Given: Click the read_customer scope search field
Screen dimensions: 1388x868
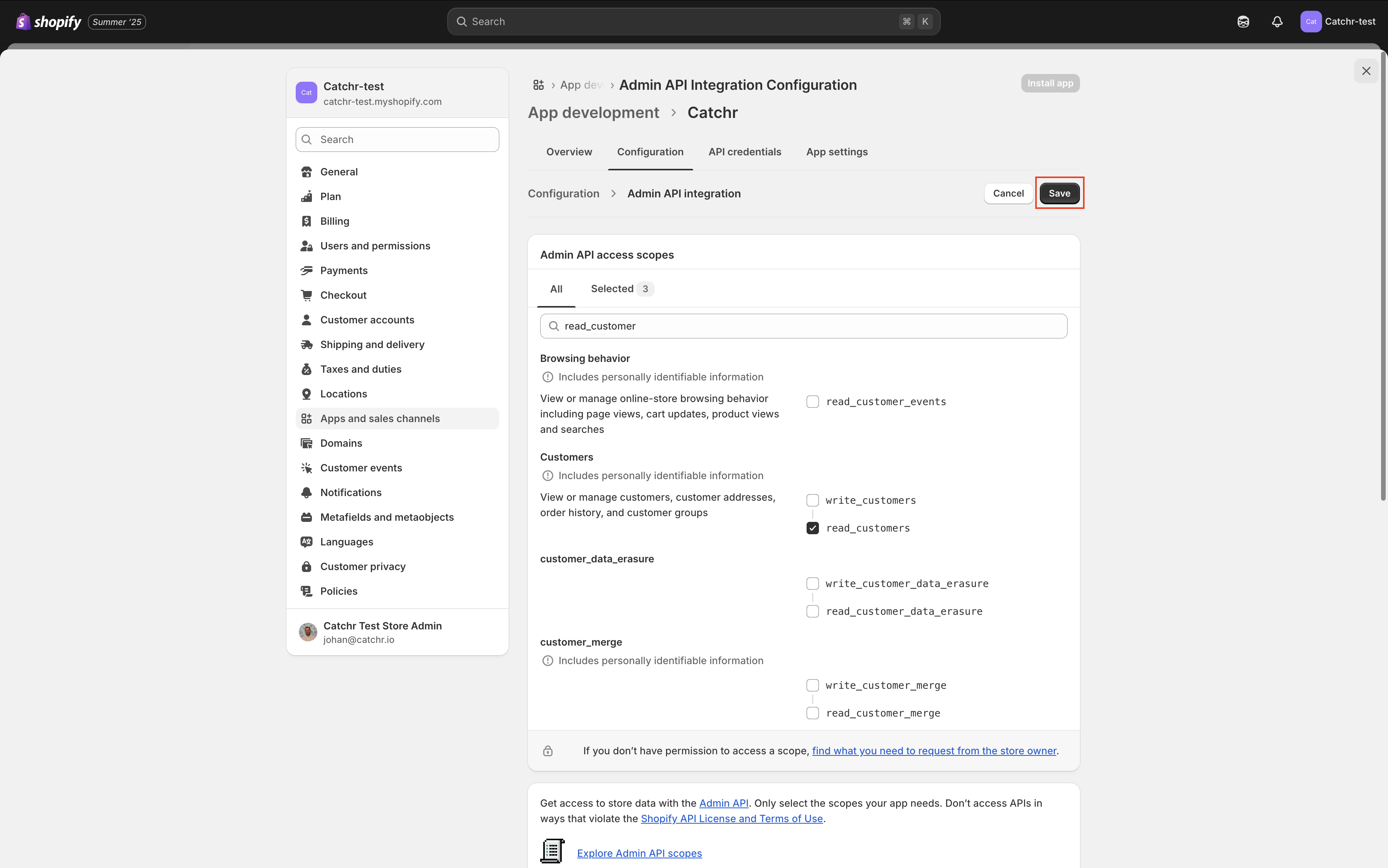Looking at the screenshot, I should point(803,326).
